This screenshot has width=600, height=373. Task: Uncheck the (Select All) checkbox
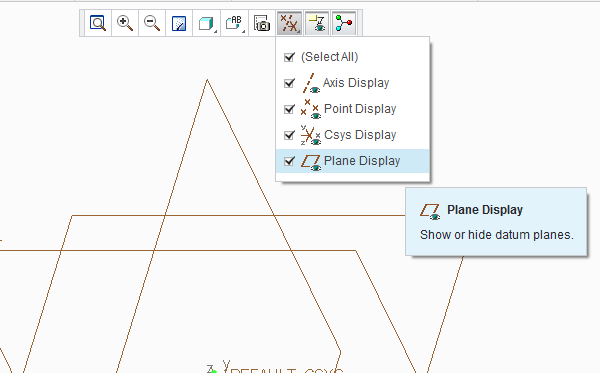pos(289,57)
